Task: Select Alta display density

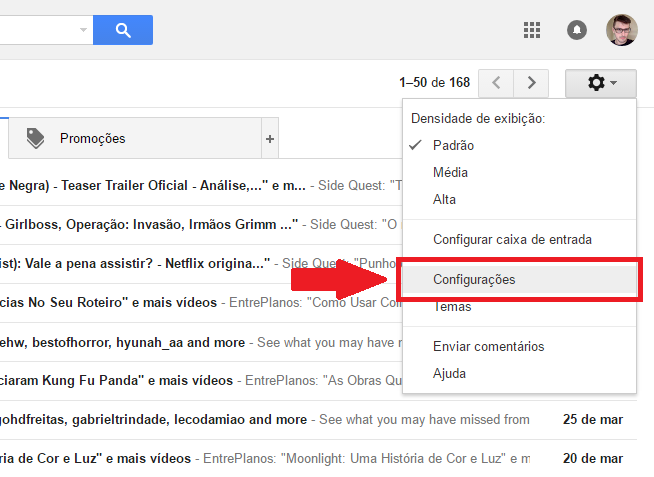Action: click(x=444, y=199)
